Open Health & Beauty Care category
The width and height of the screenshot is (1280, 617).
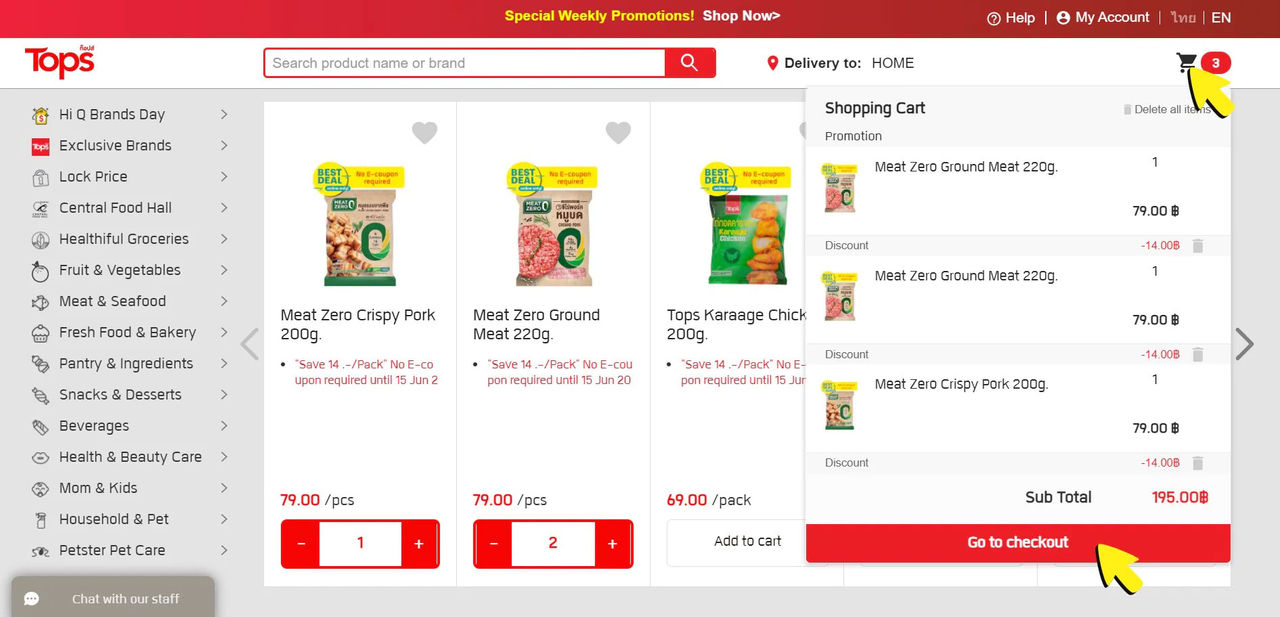(x=130, y=457)
